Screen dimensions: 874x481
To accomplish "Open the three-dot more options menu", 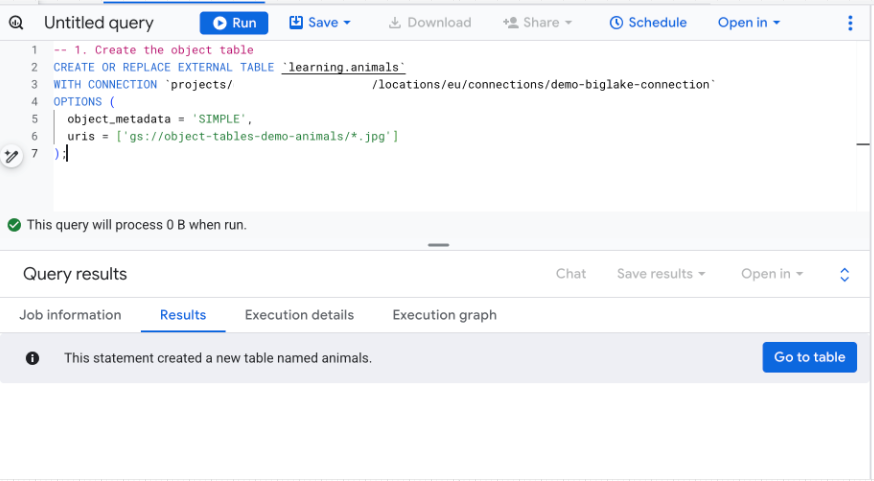I will (850, 23).
